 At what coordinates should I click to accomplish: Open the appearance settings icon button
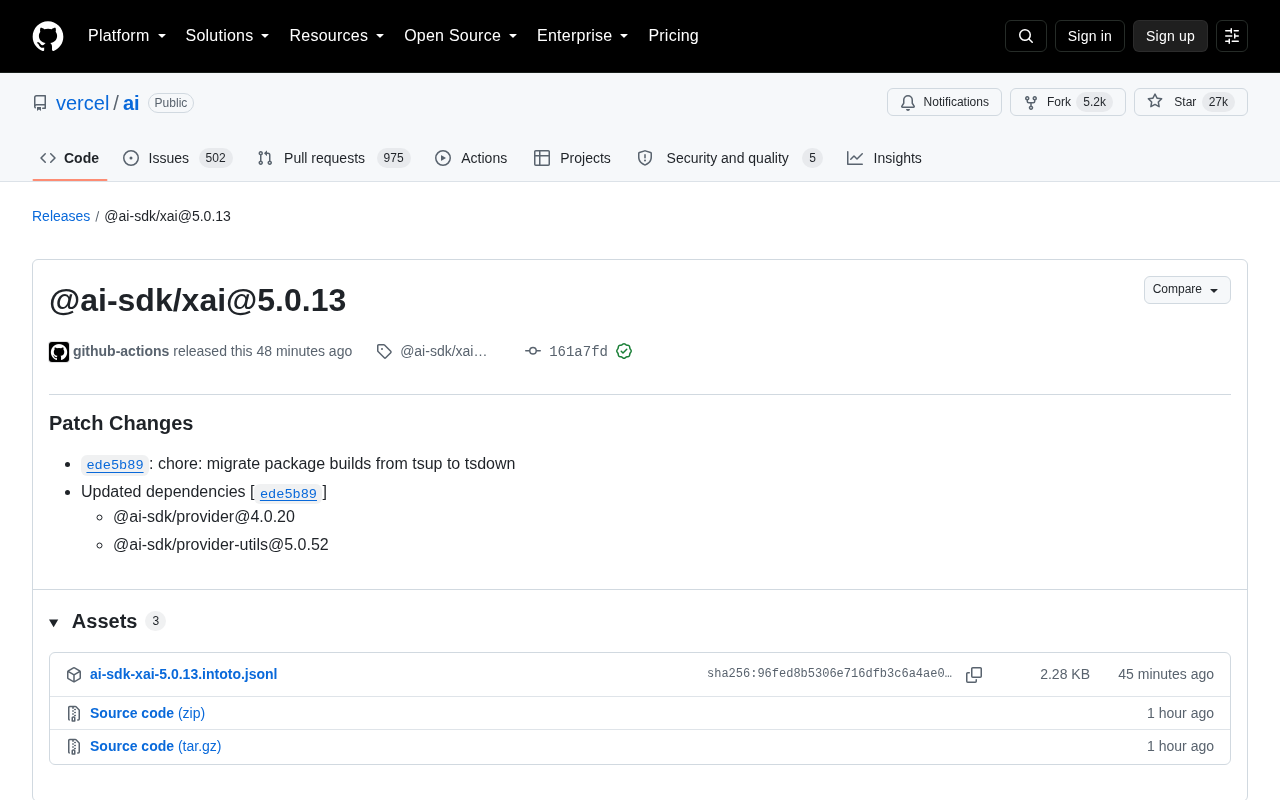pyautogui.click(x=1232, y=36)
